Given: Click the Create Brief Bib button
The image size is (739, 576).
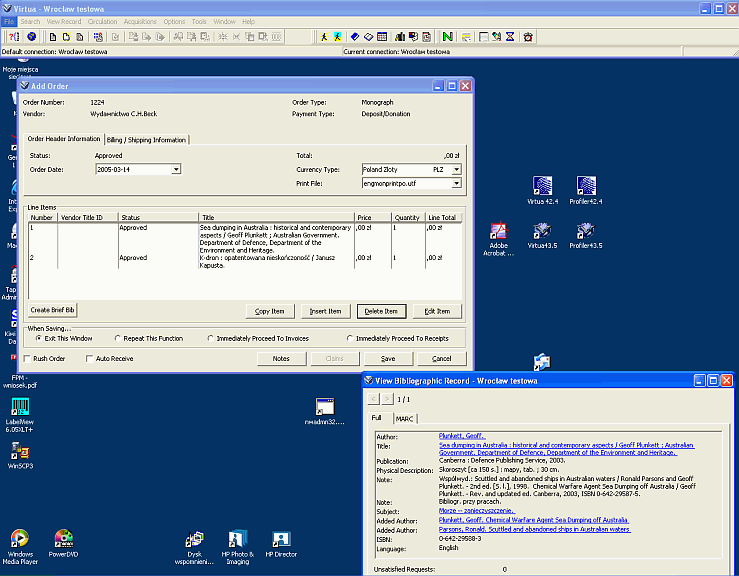Looking at the screenshot, I should [x=52, y=310].
